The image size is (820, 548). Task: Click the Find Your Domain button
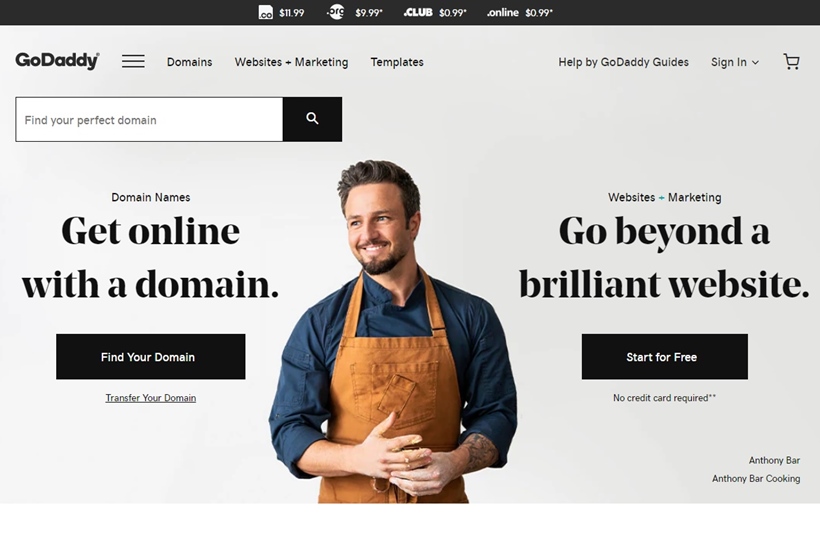[151, 357]
